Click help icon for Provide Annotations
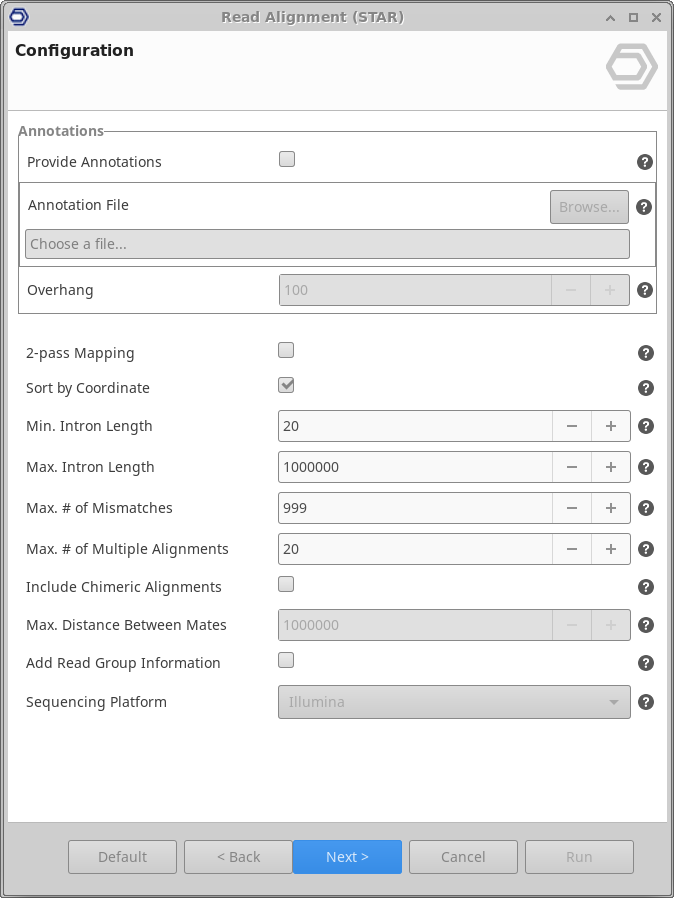 point(645,162)
